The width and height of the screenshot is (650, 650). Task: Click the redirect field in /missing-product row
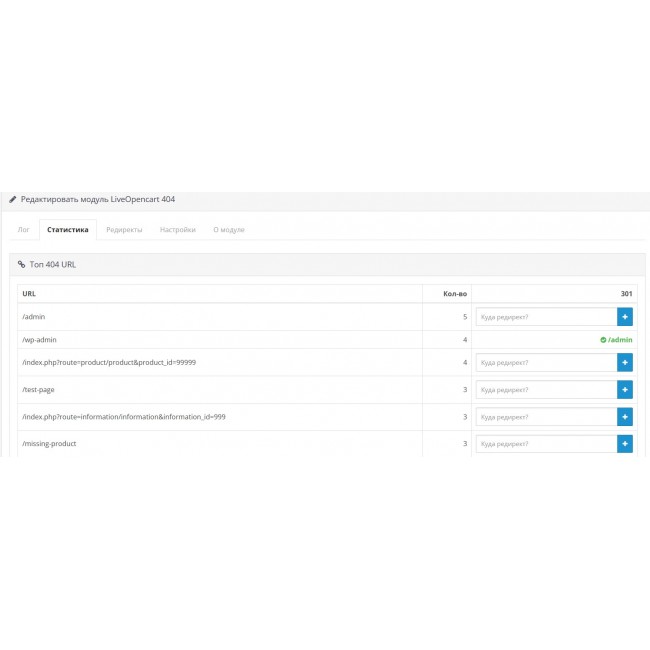(545, 443)
